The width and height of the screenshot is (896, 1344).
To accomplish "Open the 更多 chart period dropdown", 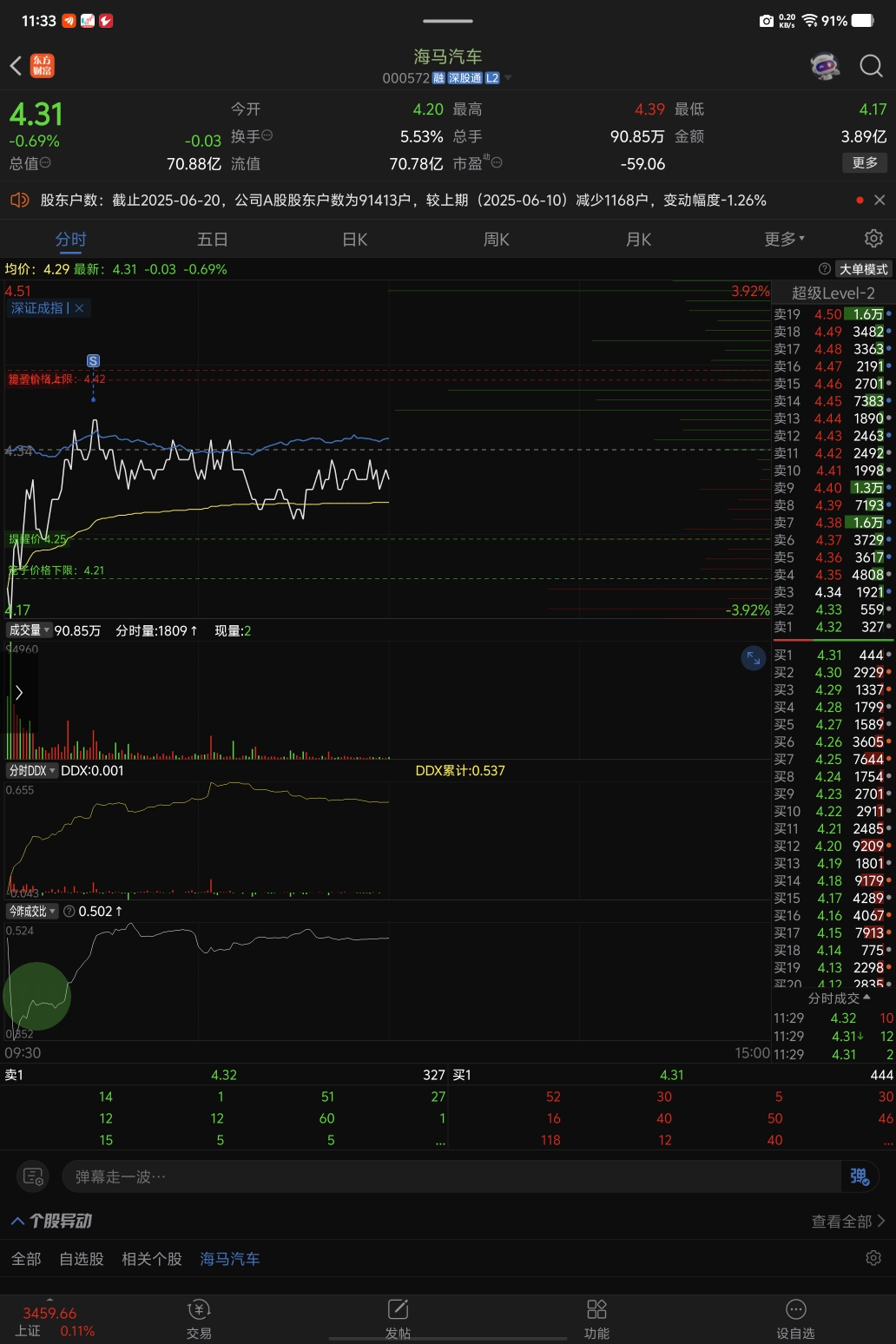I will (x=784, y=239).
